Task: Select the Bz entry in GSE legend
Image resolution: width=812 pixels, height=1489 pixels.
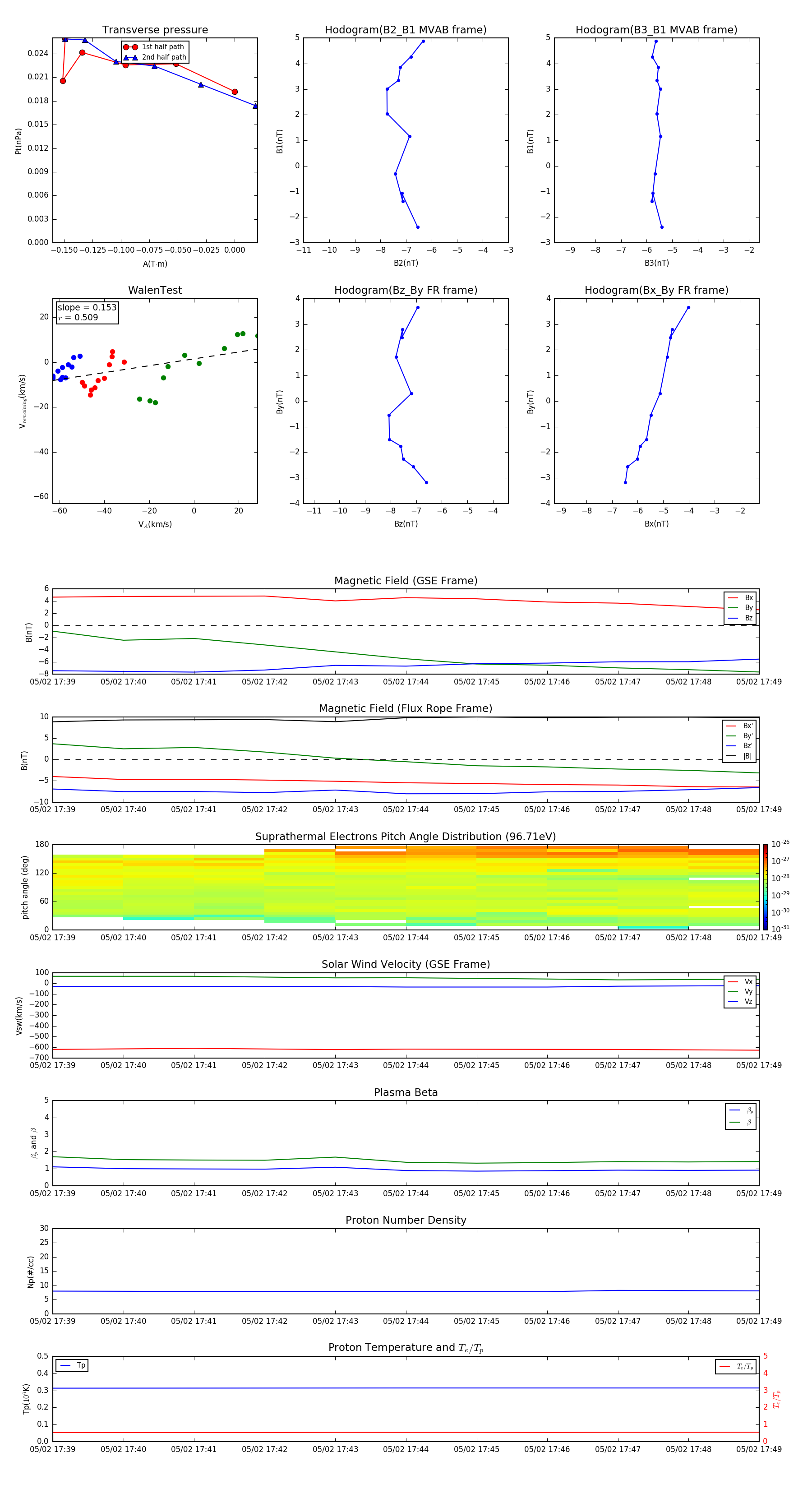Action: pos(740,618)
